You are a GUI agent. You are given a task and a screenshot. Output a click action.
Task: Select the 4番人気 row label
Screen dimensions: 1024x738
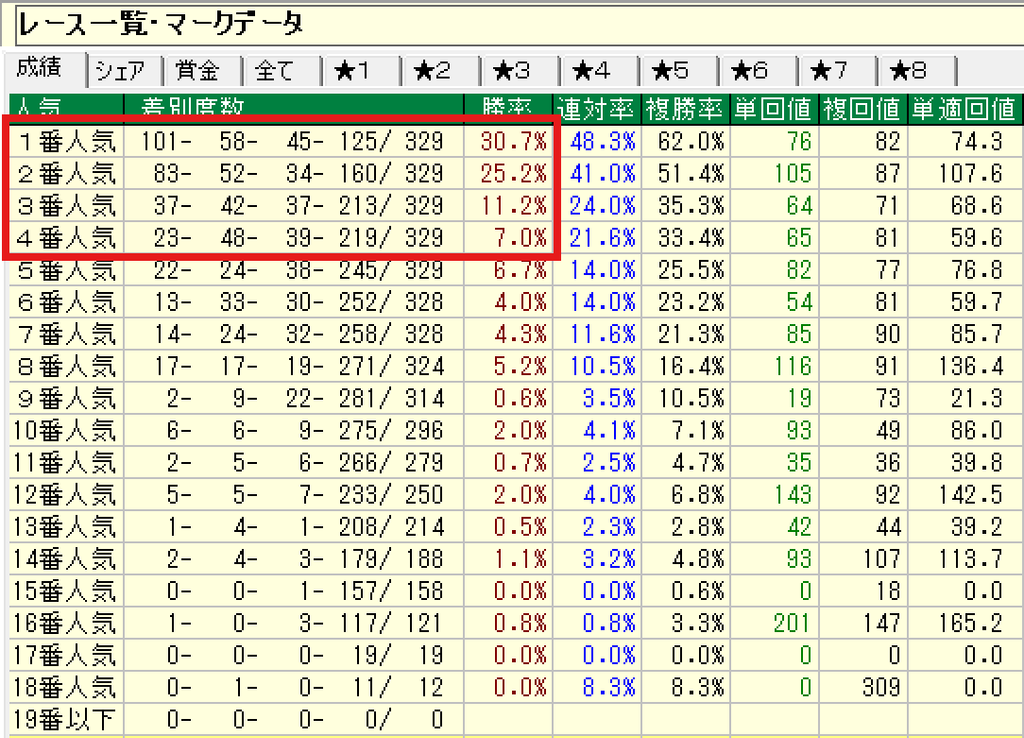(x=66, y=238)
